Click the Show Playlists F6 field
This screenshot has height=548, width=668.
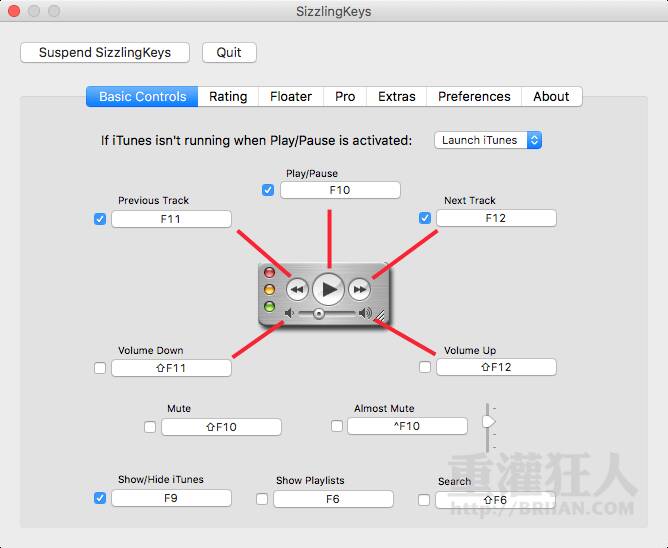click(333, 499)
